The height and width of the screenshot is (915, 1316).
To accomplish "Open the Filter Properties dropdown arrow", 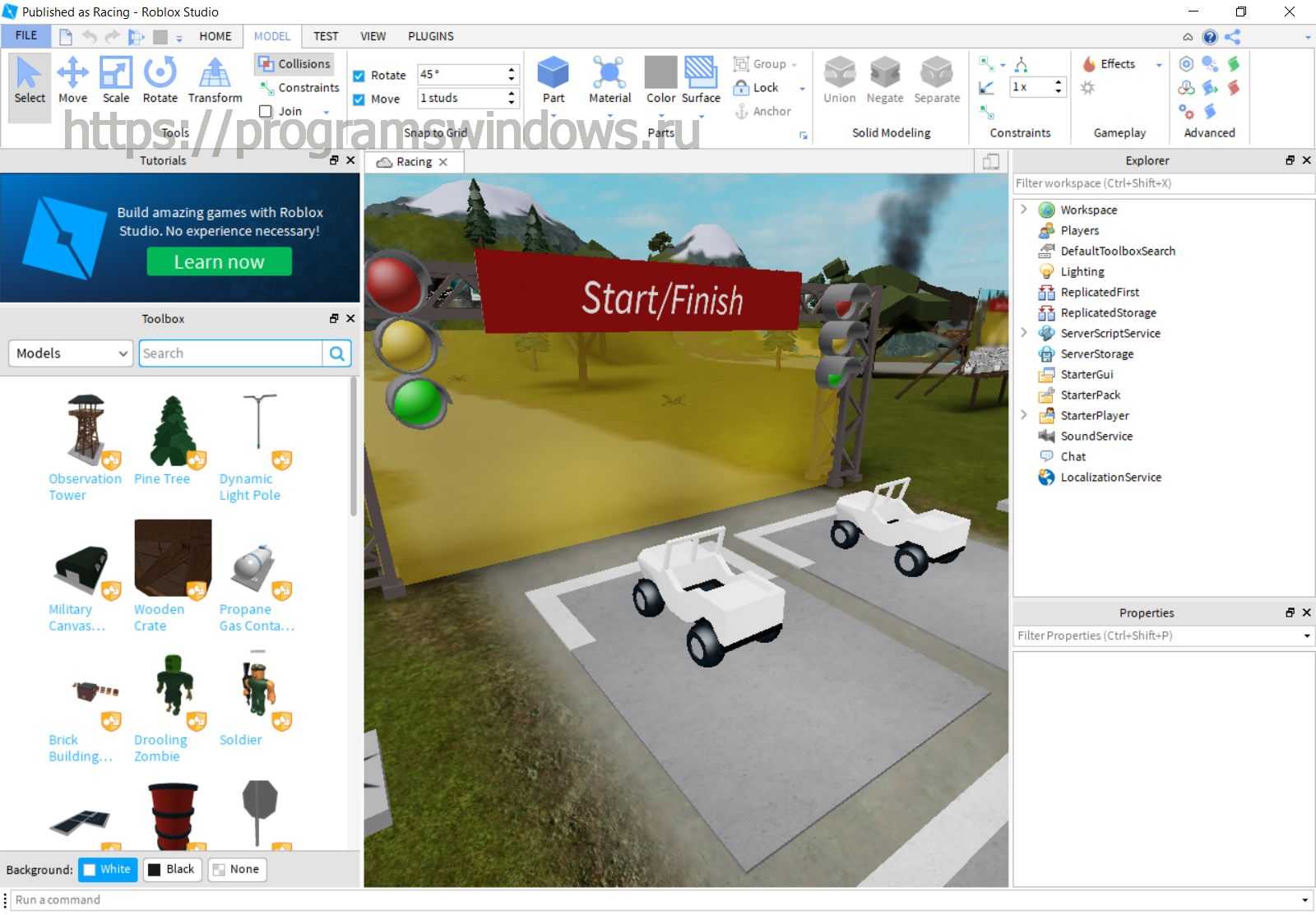I will [1307, 635].
